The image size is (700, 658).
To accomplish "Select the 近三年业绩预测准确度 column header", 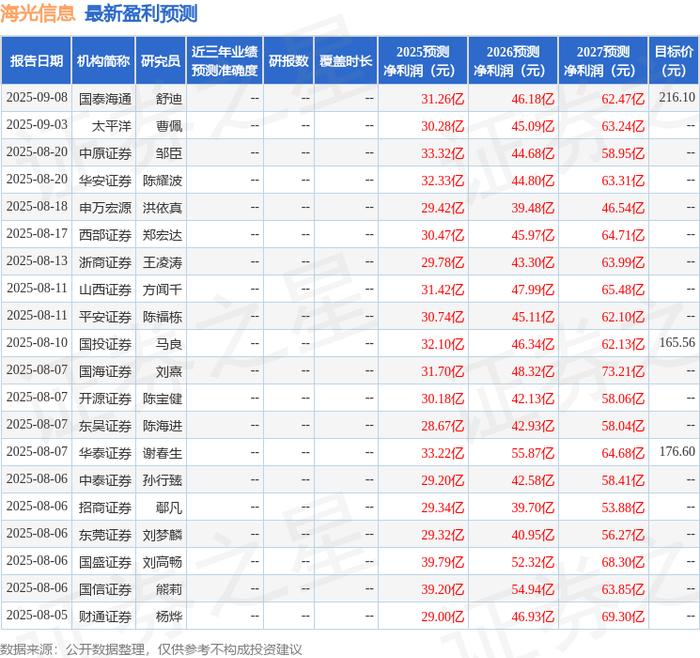I will click(x=225, y=61).
